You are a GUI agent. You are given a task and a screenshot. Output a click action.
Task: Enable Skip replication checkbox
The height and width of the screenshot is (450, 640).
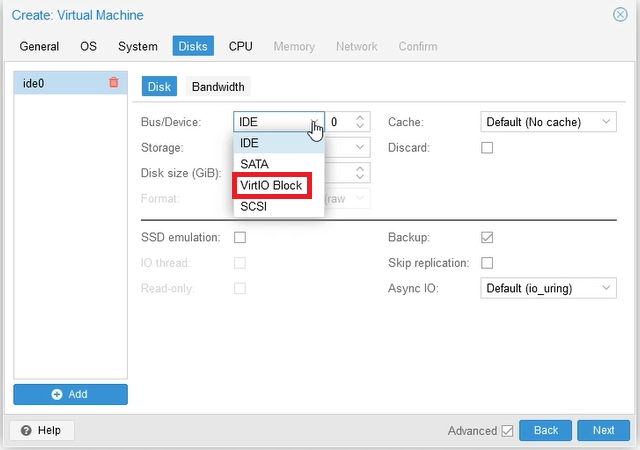(487, 263)
